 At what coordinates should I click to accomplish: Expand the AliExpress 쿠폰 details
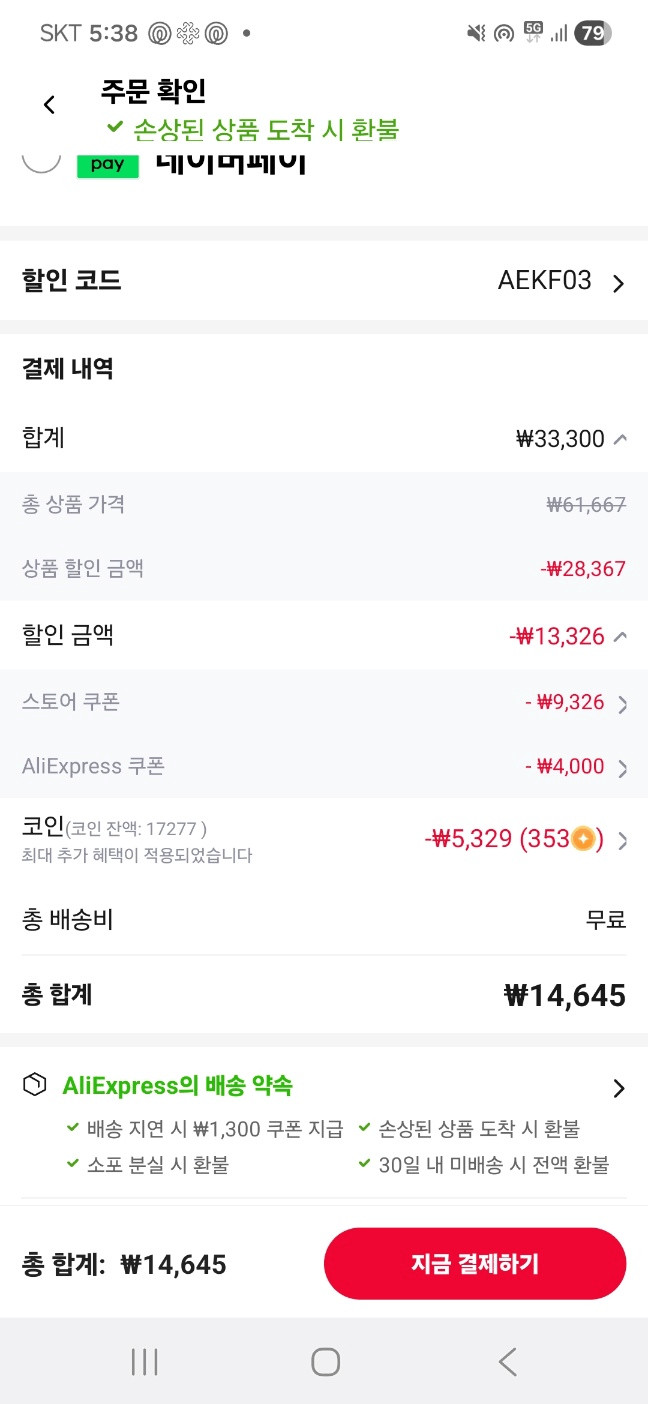click(624, 766)
